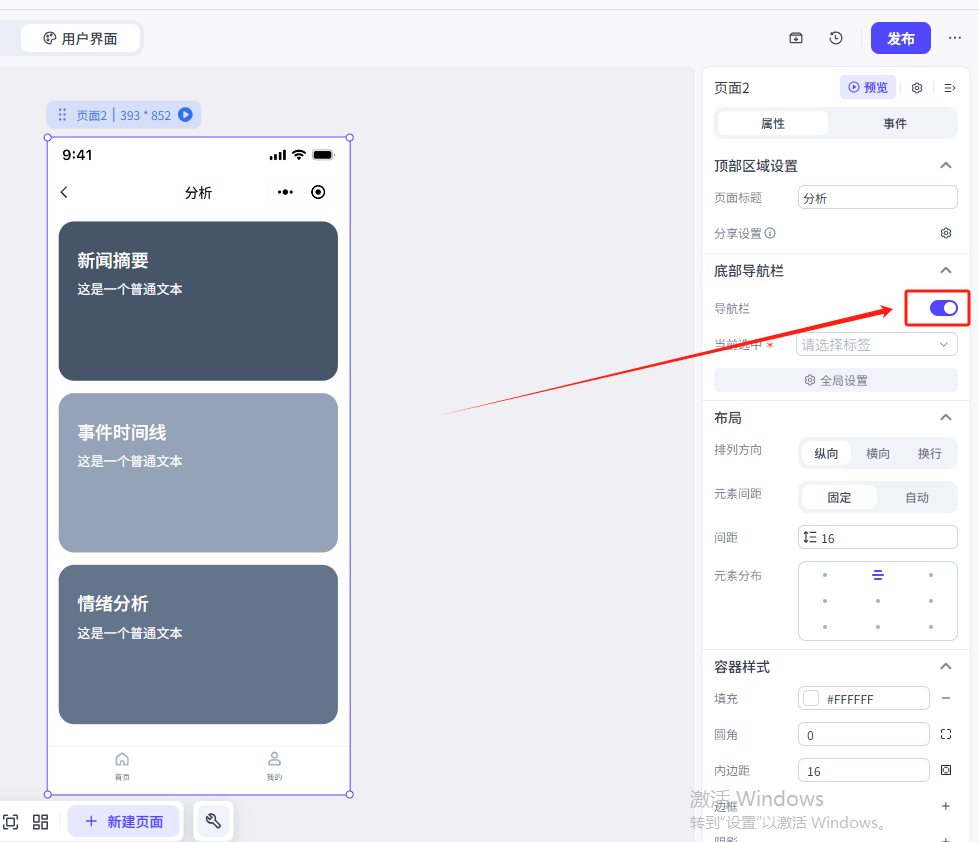This screenshot has height=842, width=979.
Task: Open page settings gear next to 预览
Action: [917, 88]
